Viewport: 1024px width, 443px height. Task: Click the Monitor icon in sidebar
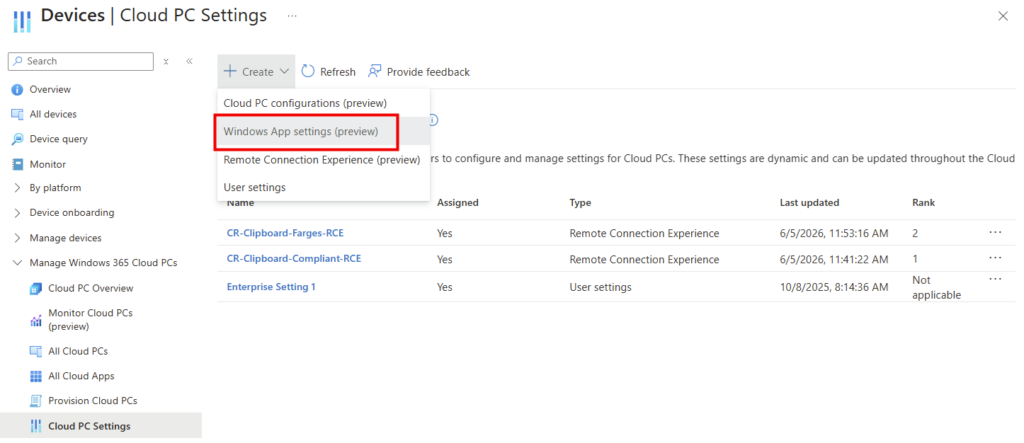pos(18,165)
